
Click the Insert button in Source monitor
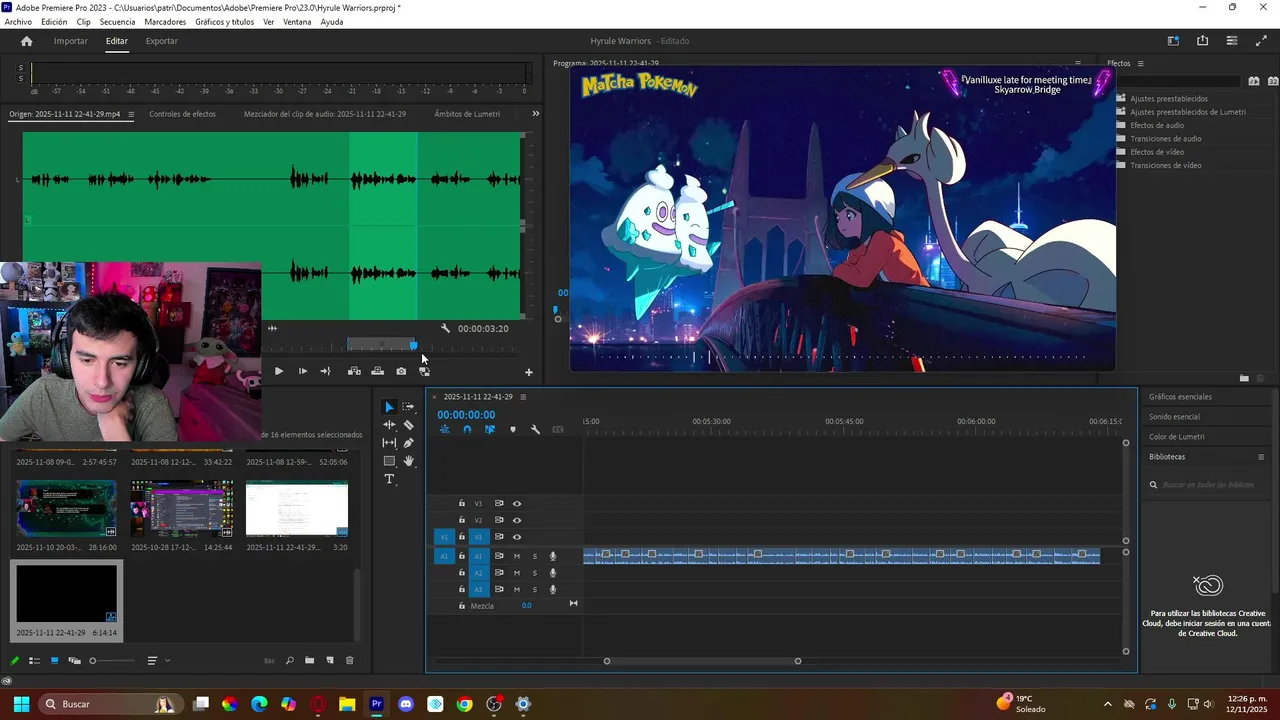click(x=354, y=371)
